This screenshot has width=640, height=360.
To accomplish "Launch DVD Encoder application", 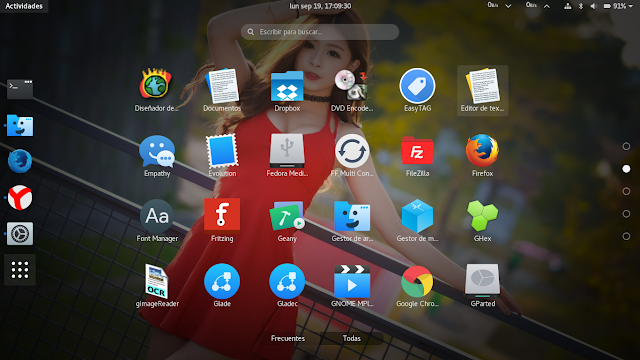I will coord(351,85).
